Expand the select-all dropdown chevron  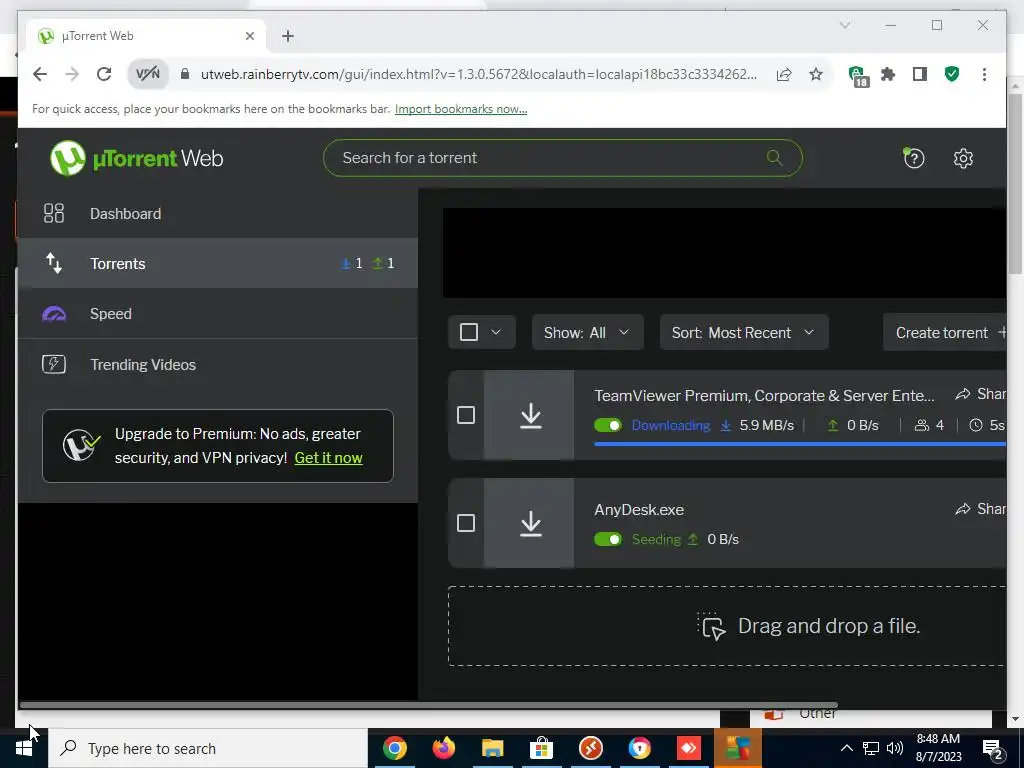[x=496, y=332]
